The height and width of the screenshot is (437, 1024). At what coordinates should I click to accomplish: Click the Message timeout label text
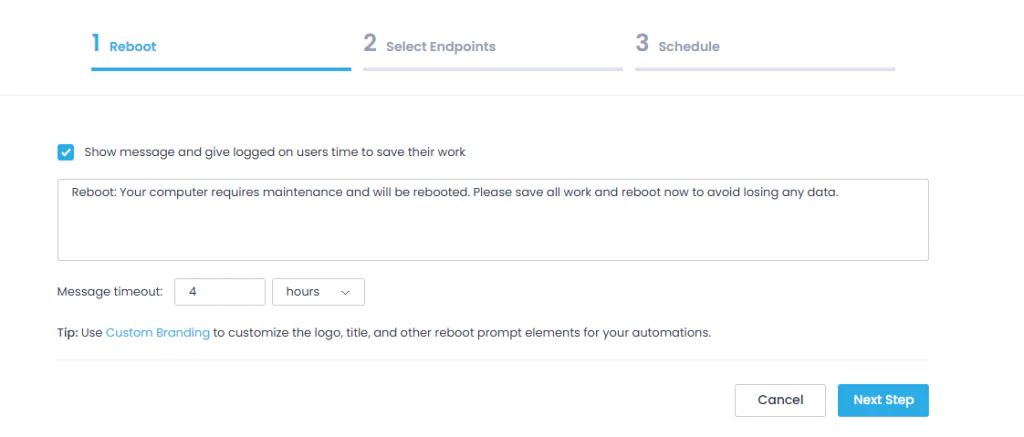(x=110, y=292)
